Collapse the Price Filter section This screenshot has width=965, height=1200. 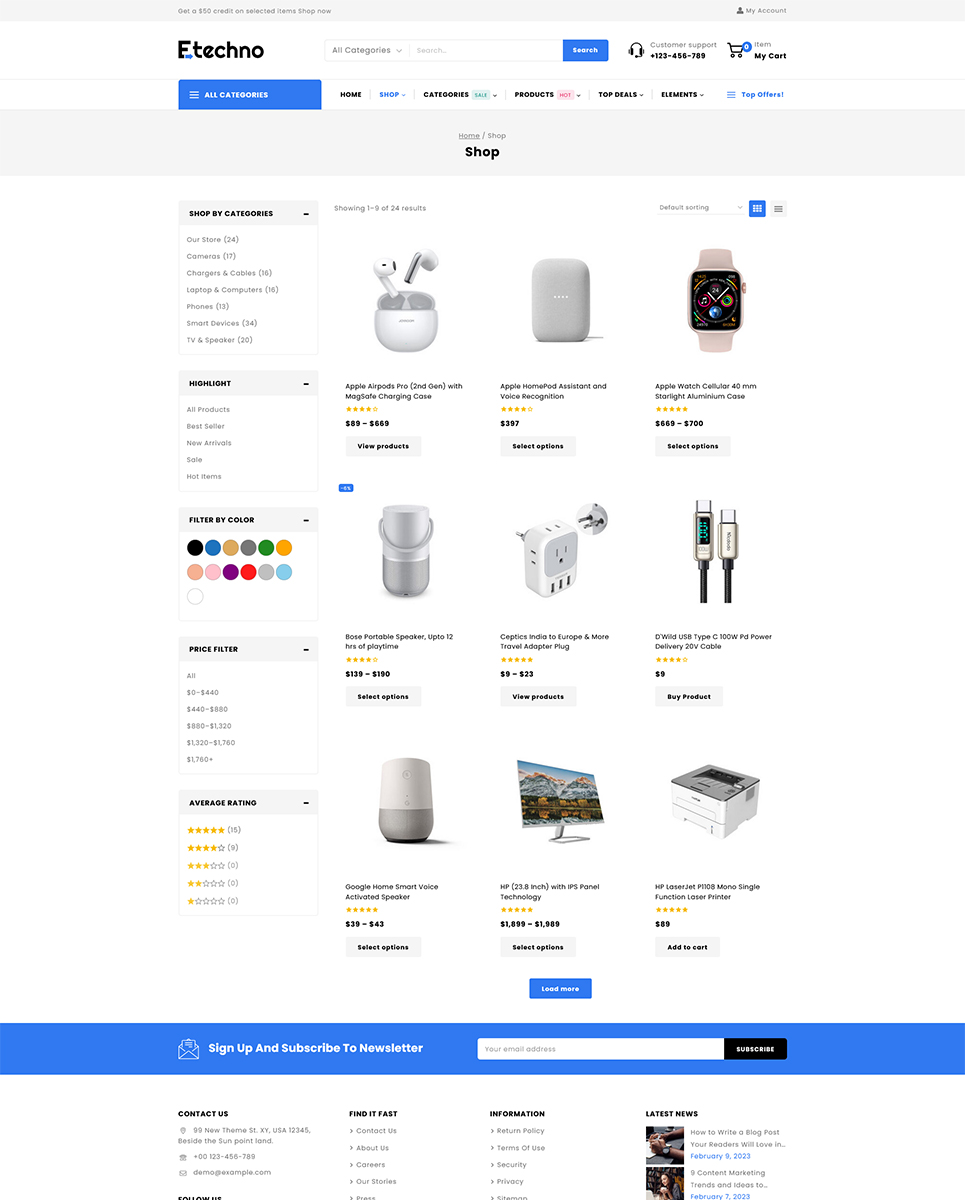click(x=306, y=649)
